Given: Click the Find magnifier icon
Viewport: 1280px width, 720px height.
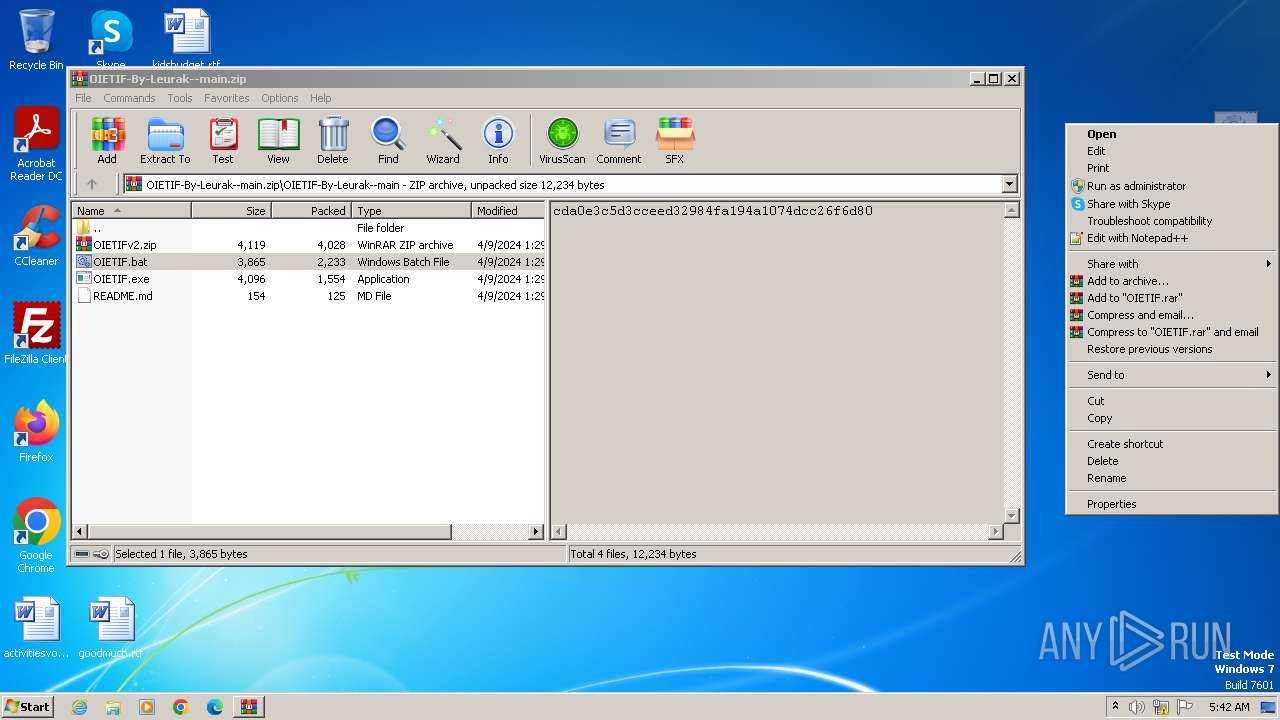Looking at the screenshot, I should (388, 140).
